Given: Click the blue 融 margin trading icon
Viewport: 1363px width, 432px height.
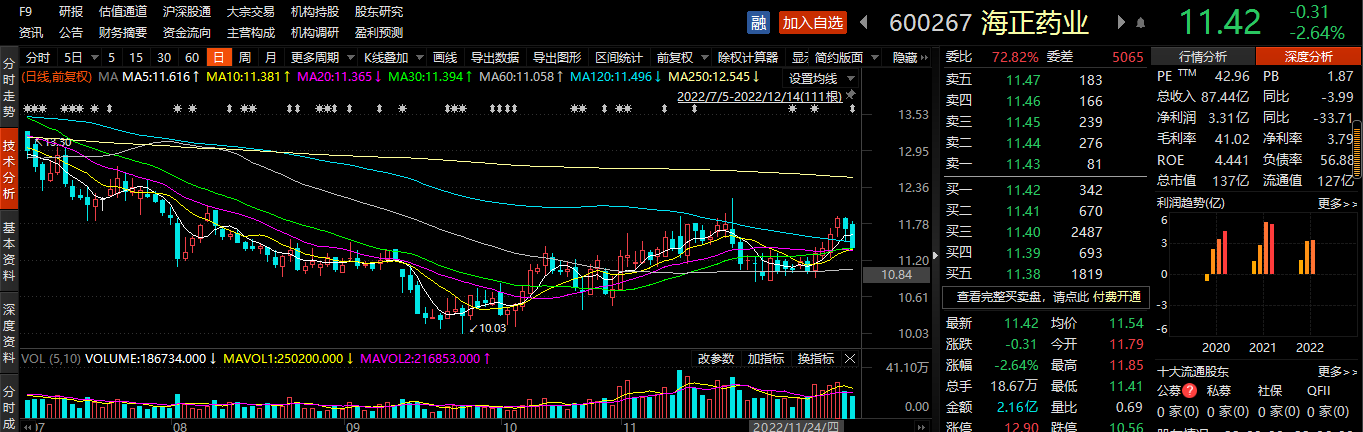Looking at the screenshot, I should [x=759, y=22].
